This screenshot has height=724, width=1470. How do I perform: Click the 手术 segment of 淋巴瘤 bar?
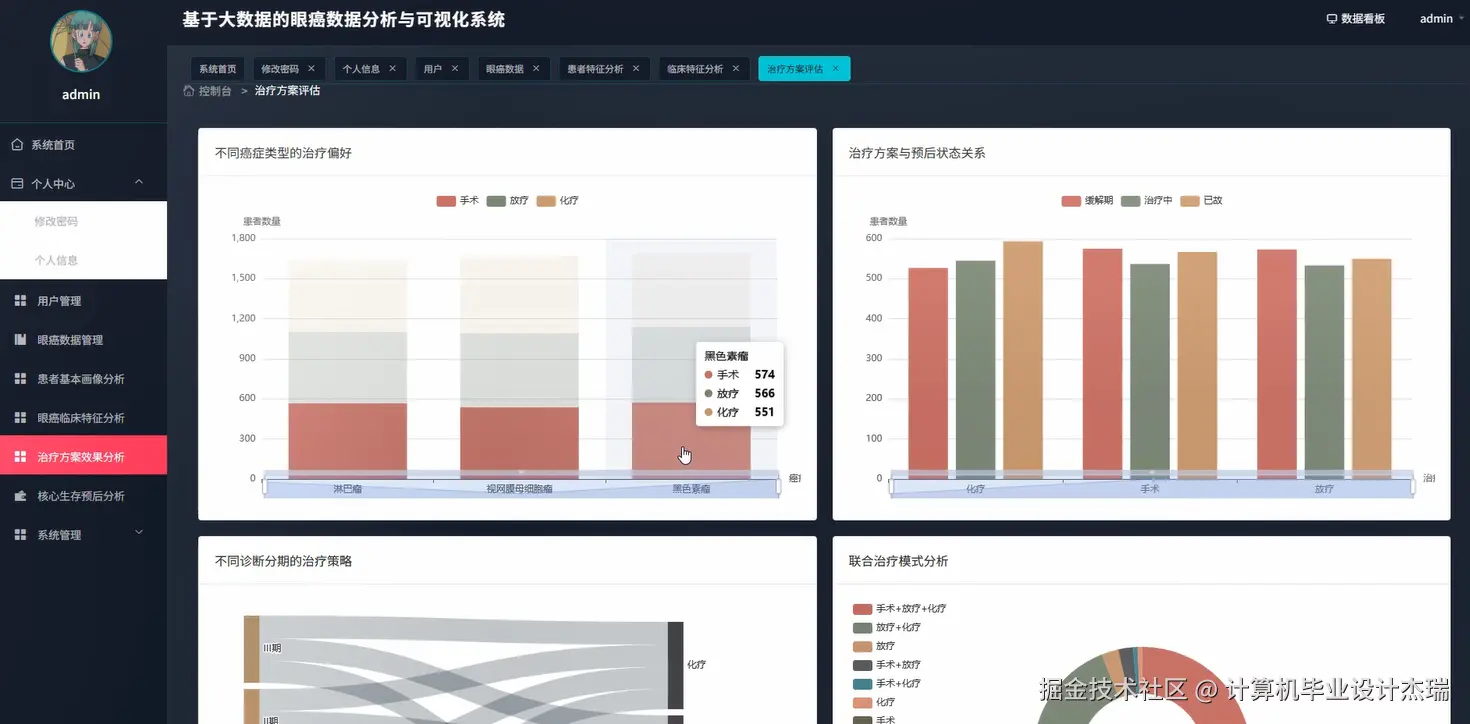point(347,440)
